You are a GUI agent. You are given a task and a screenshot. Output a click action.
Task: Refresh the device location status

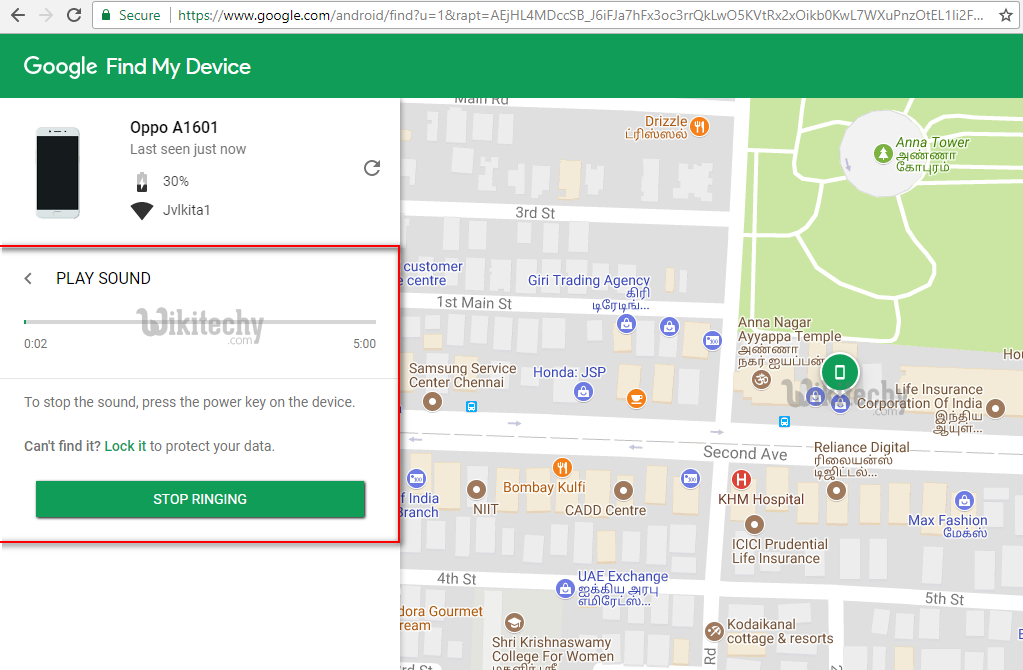pos(372,168)
